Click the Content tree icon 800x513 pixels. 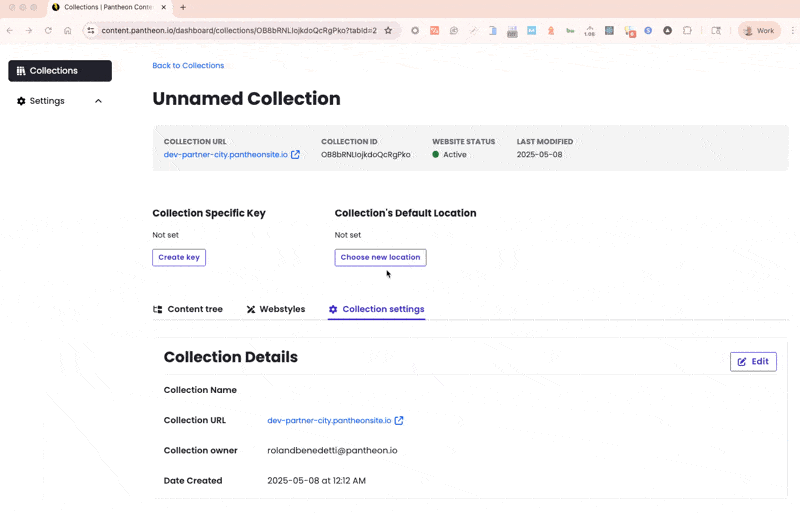[x=158, y=310]
